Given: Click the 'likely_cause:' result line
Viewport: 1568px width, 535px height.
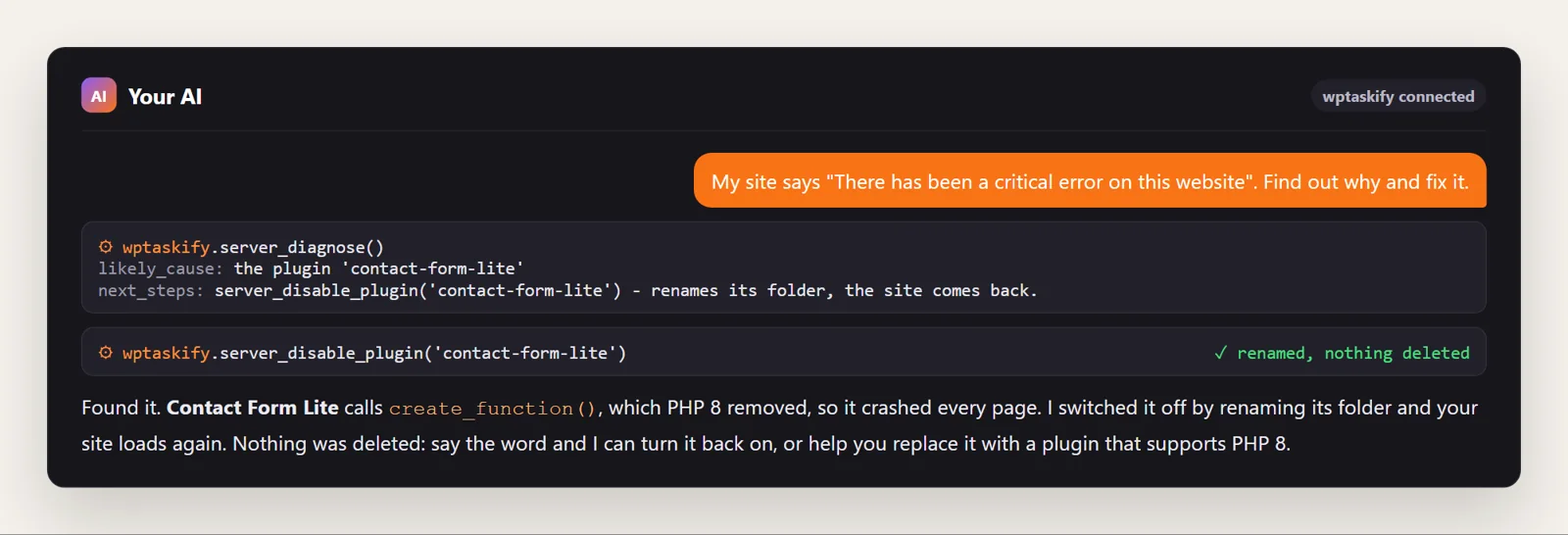Looking at the screenshot, I should (x=311, y=268).
